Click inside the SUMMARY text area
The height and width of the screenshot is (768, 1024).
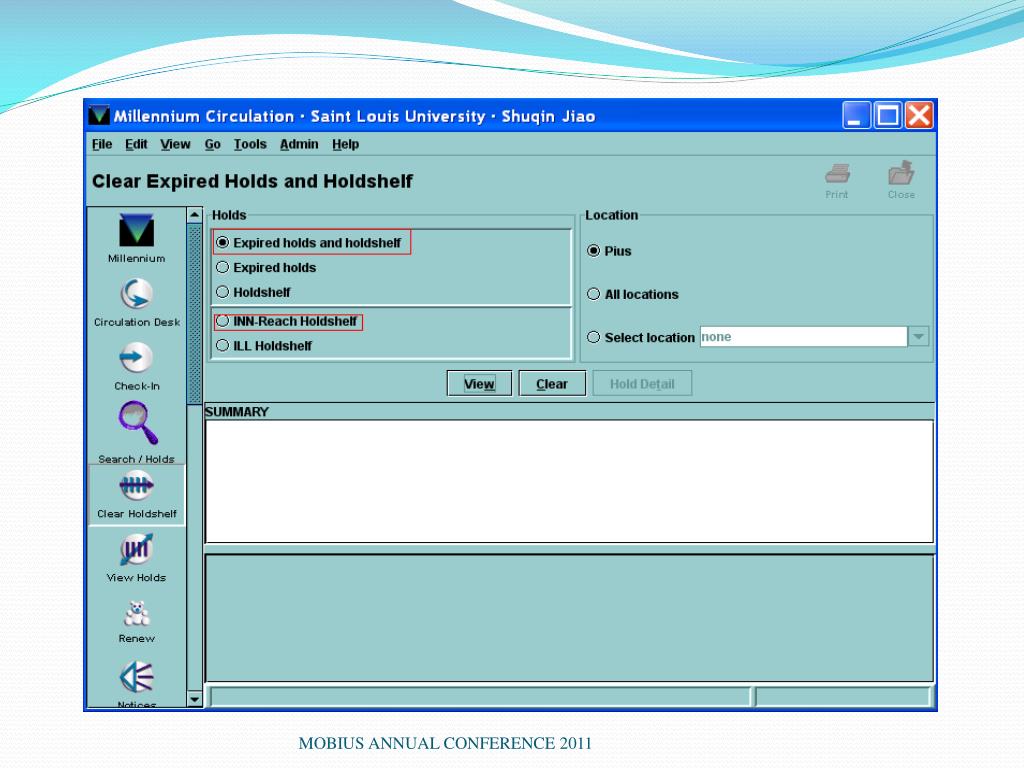pos(569,481)
